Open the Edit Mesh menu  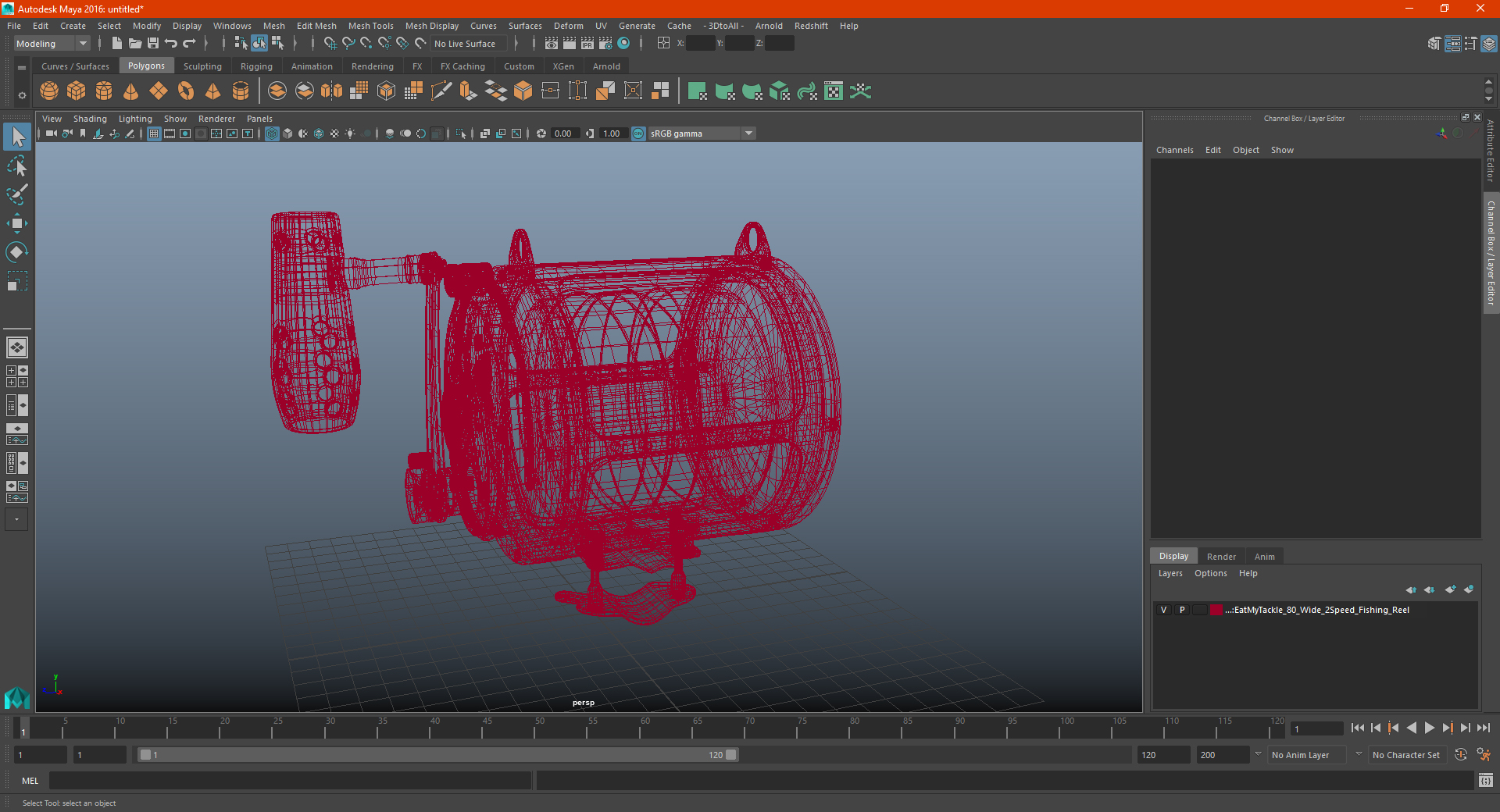click(316, 26)
